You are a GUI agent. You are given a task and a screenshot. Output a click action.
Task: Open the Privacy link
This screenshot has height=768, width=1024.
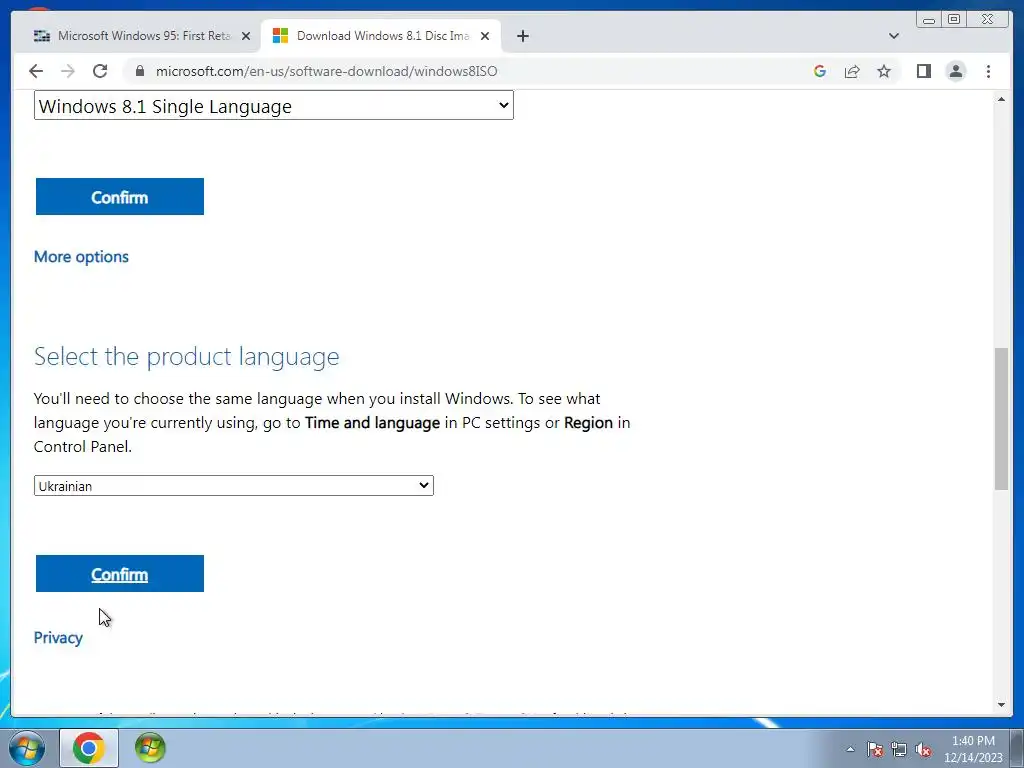[x=58, y=637]
